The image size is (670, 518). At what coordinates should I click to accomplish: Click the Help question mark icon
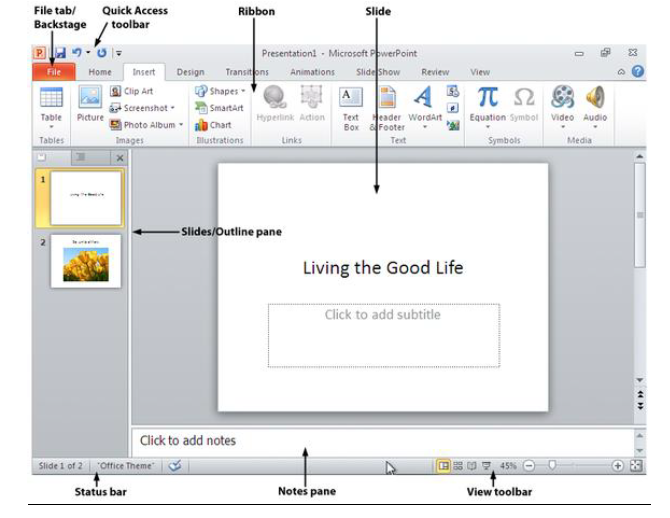point(638,71)
